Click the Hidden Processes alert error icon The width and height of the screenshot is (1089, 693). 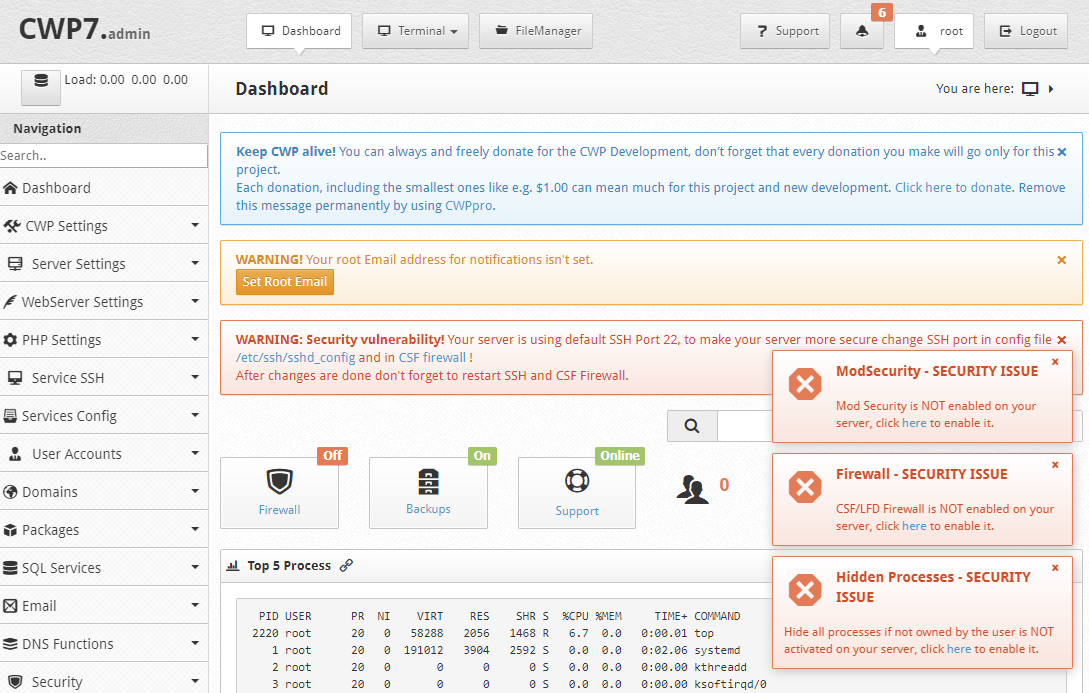(805, 590)
